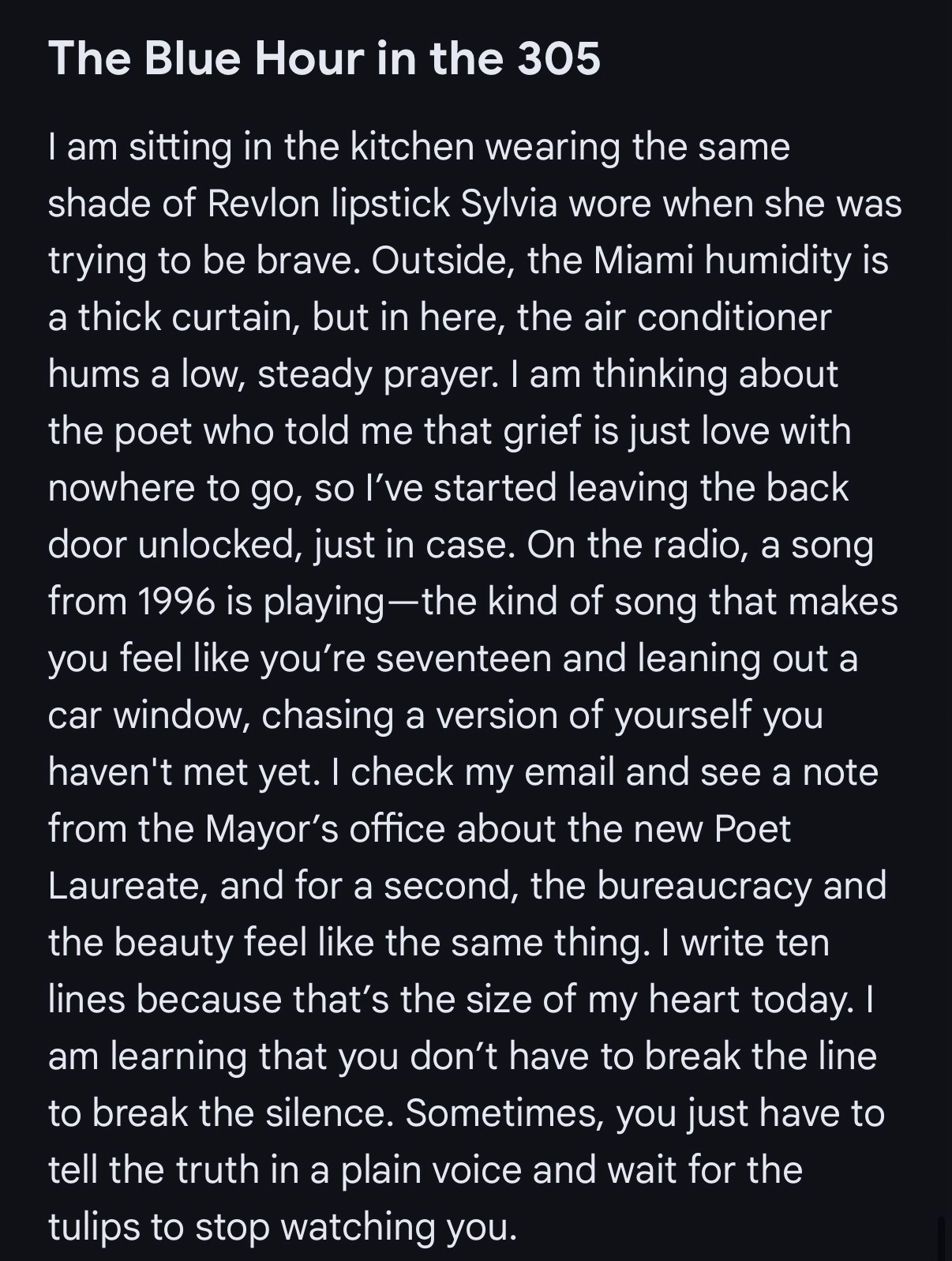This screenshot has width=952, height=1261.
Task: Click the word "tulips" in the last line
Action: coord(94,1227)
